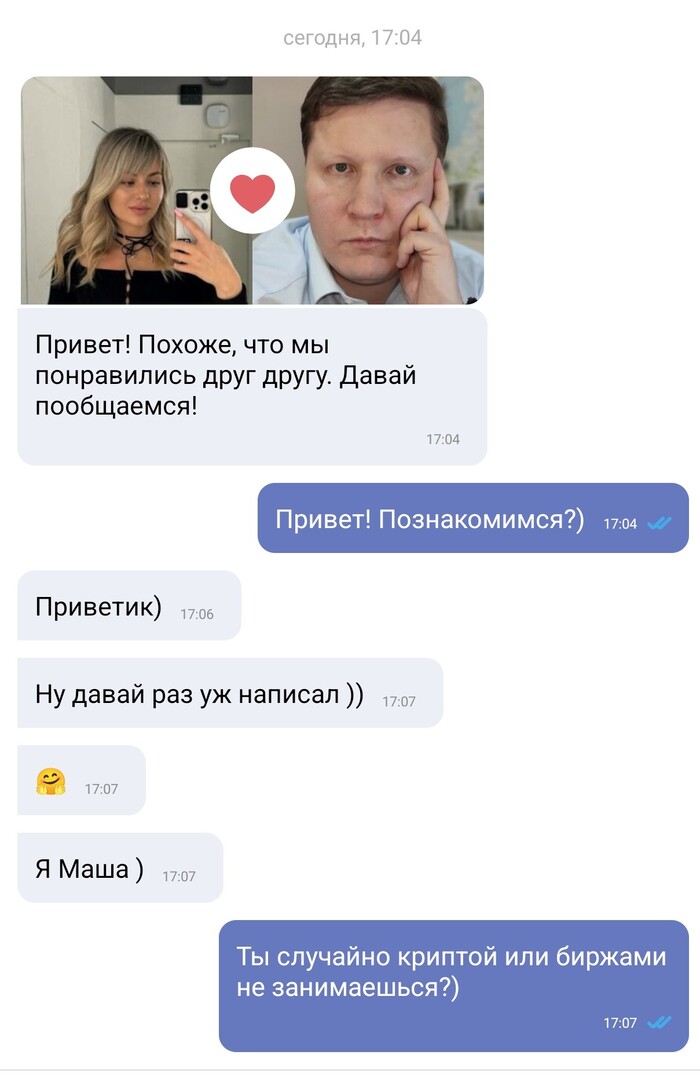This screenshot has width=700, height=1077.
Task: Click the 'сегодня, 17:04' date header
Action: coord(352,37)
